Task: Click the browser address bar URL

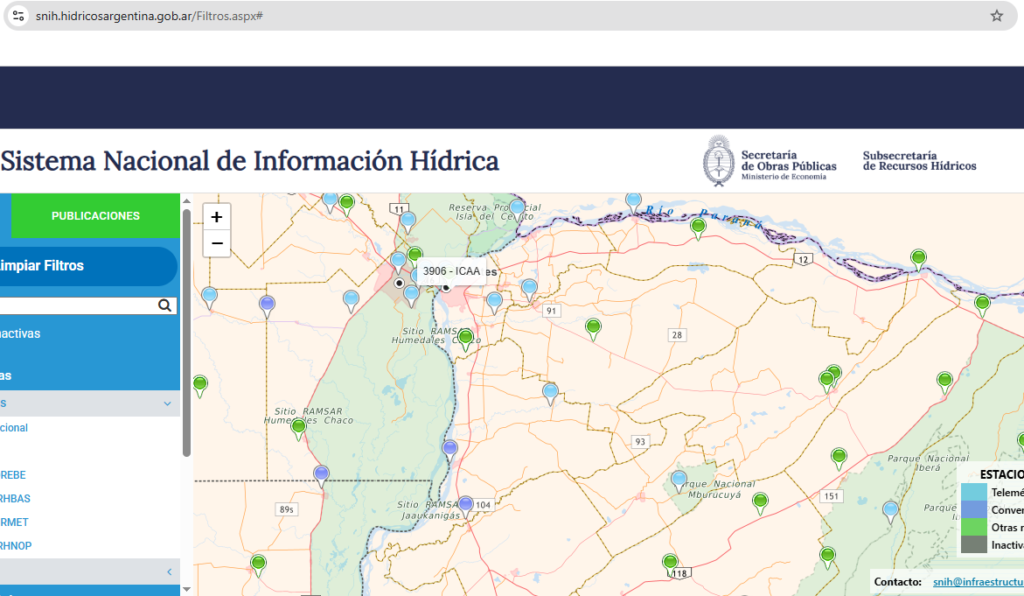Action: (149, 16)
